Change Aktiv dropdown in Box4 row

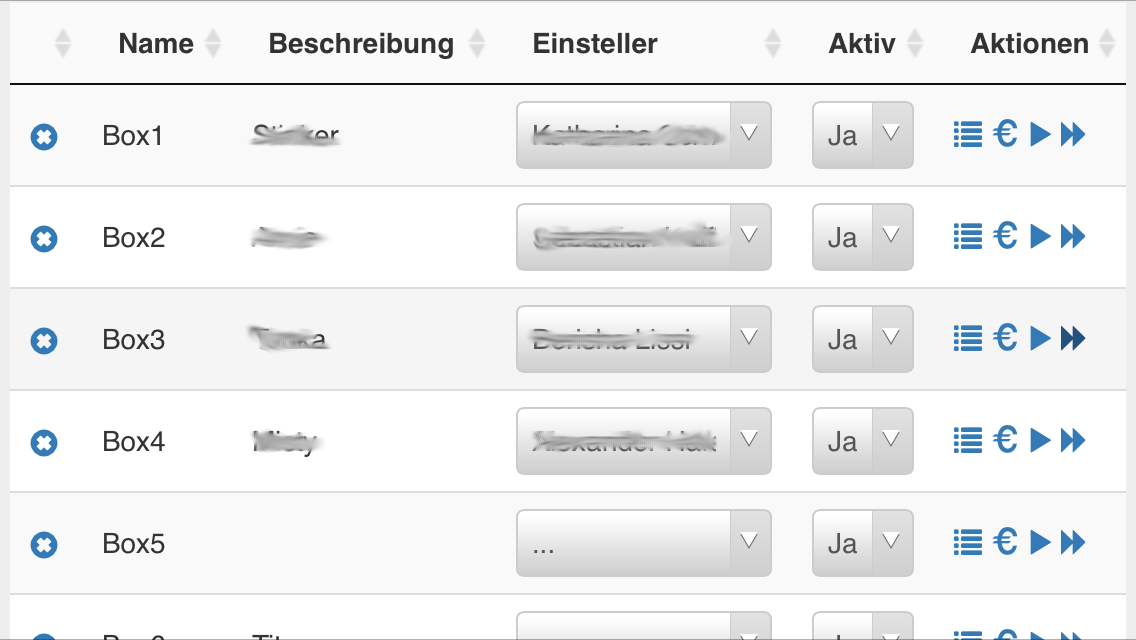point(862,441)
